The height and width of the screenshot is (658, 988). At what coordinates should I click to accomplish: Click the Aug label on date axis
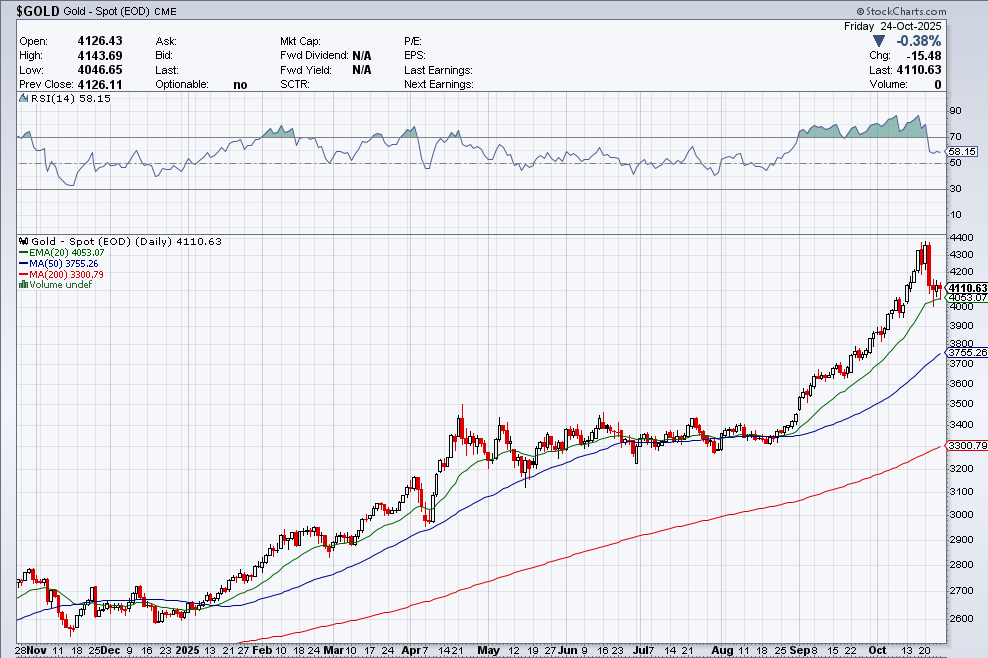point(722,650)
